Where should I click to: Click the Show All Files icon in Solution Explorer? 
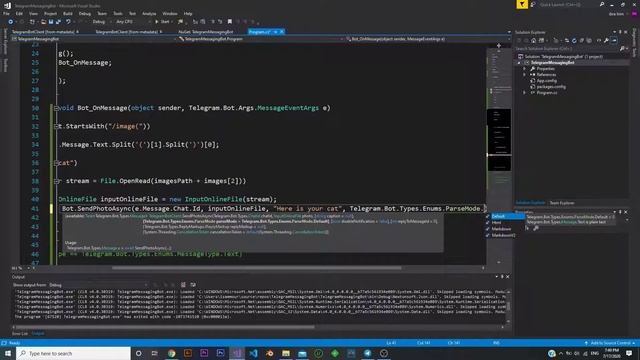[589, 40]
